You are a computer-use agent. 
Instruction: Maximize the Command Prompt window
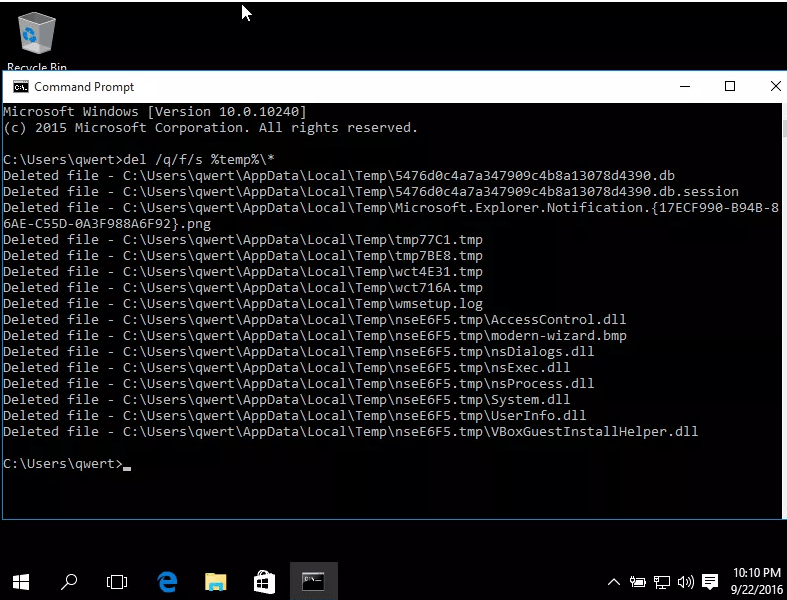pos(730,87)
